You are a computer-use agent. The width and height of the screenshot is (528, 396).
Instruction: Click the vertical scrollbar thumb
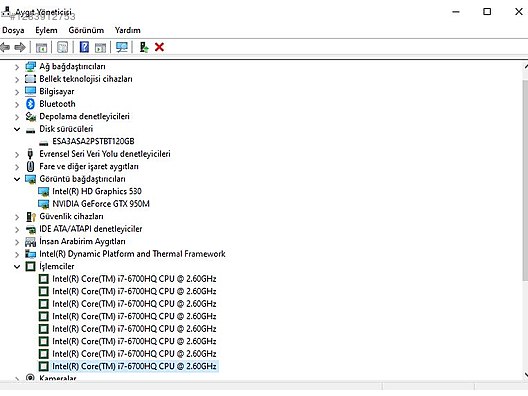click(525, 179)
